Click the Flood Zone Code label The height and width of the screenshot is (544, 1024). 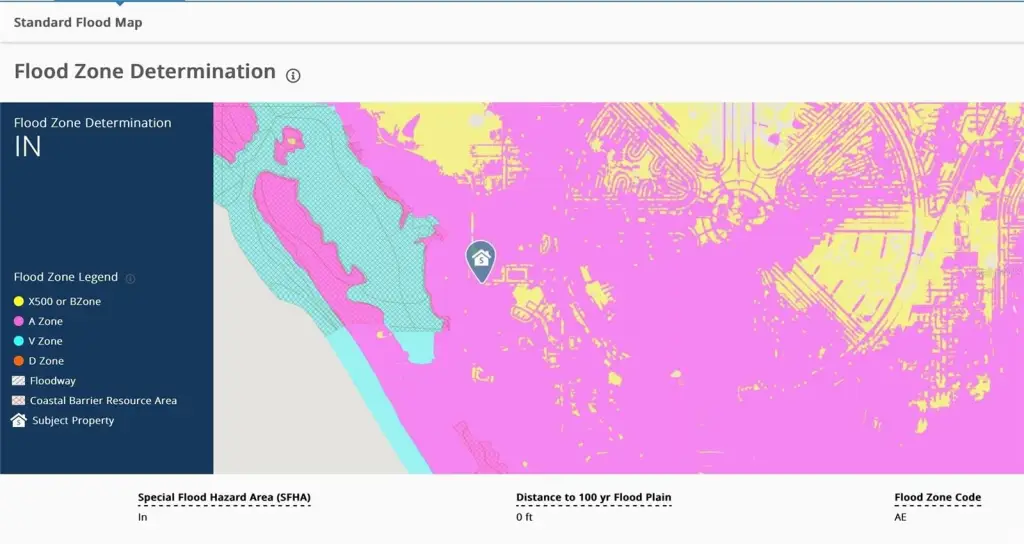click(937, 498)
